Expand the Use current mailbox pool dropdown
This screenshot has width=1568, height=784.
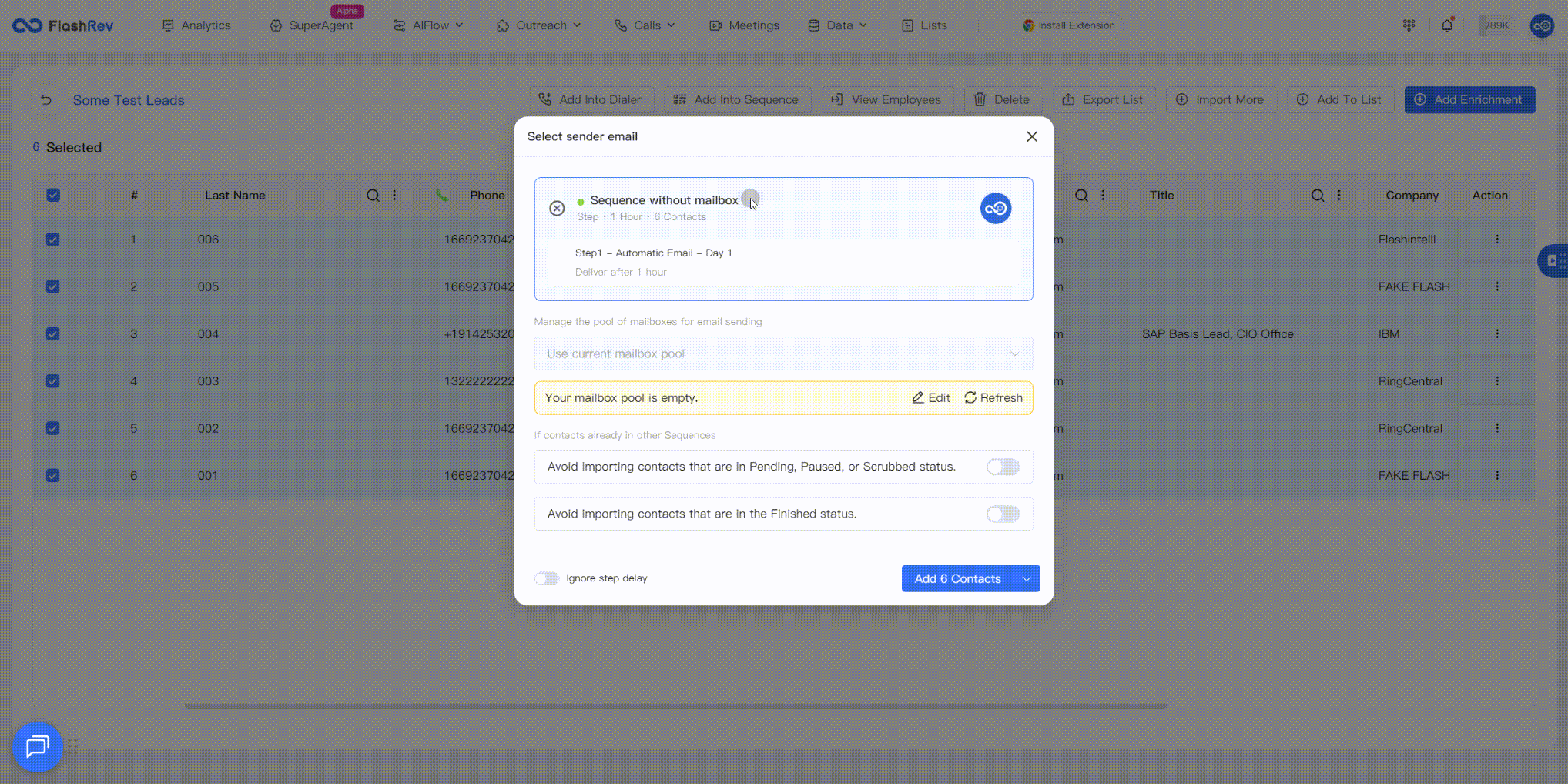pyautogui.click(x=783, y=353)
